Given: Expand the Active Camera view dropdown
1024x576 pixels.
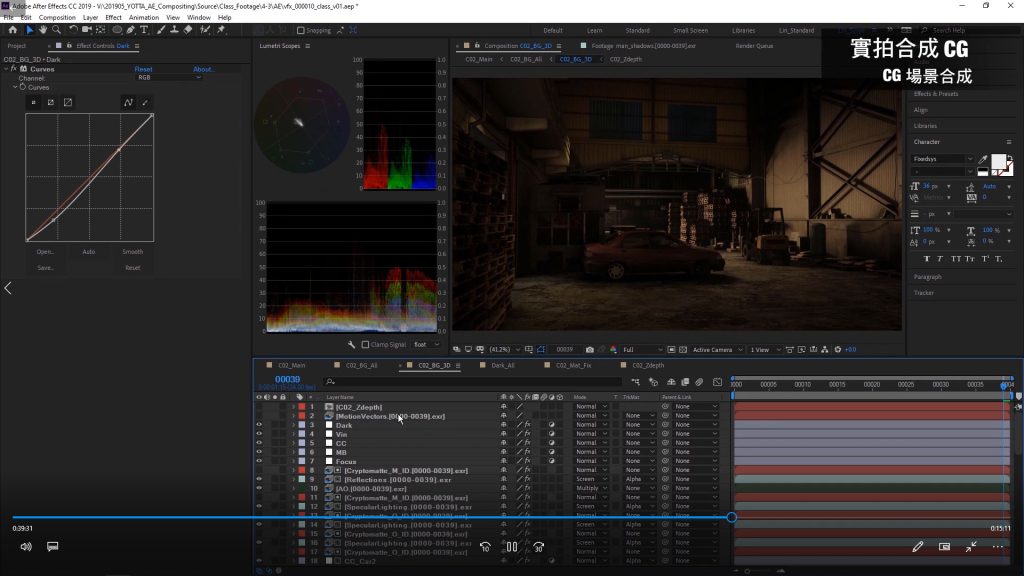Looking at the screenshot, I should point(717,350).
